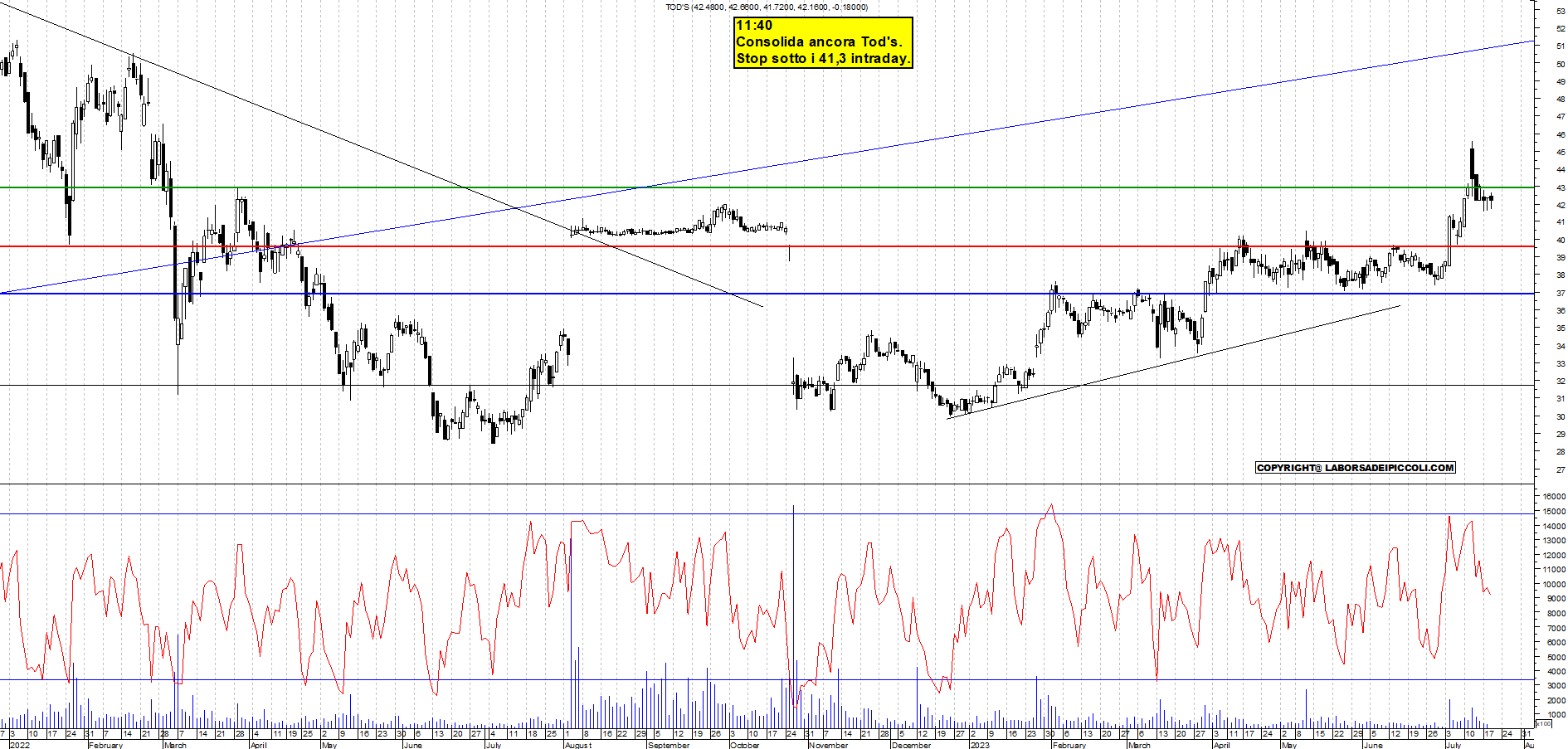Click the 'December' month label on time axis
Viewport: 1568px width, 749px height.
point(912,745)
